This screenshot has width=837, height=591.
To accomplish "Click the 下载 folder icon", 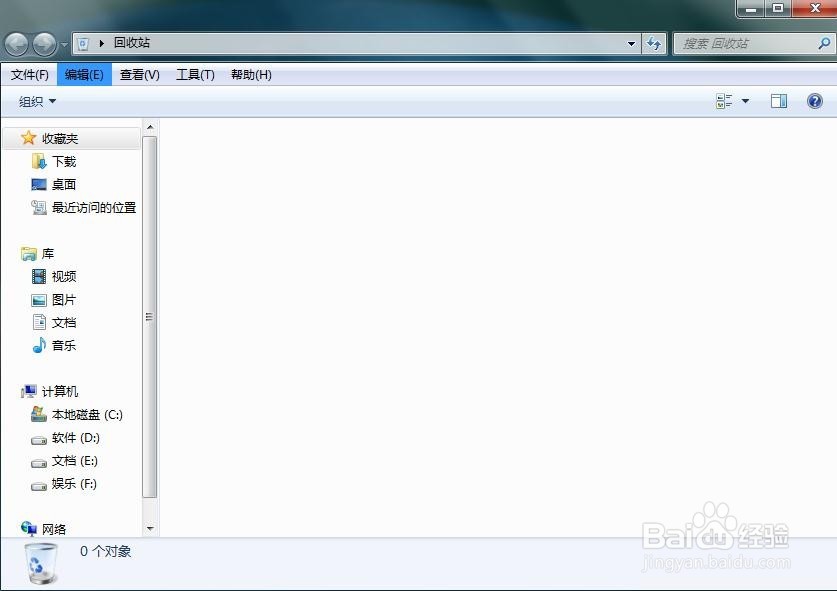I will [x=39, y=161].
